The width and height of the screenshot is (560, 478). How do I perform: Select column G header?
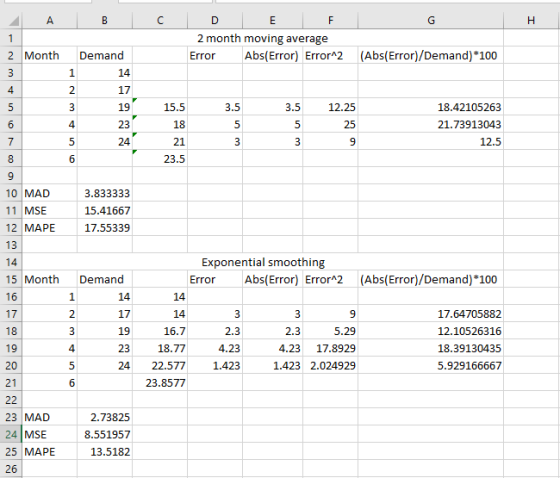pyautogui.click(x=431, y=21)
